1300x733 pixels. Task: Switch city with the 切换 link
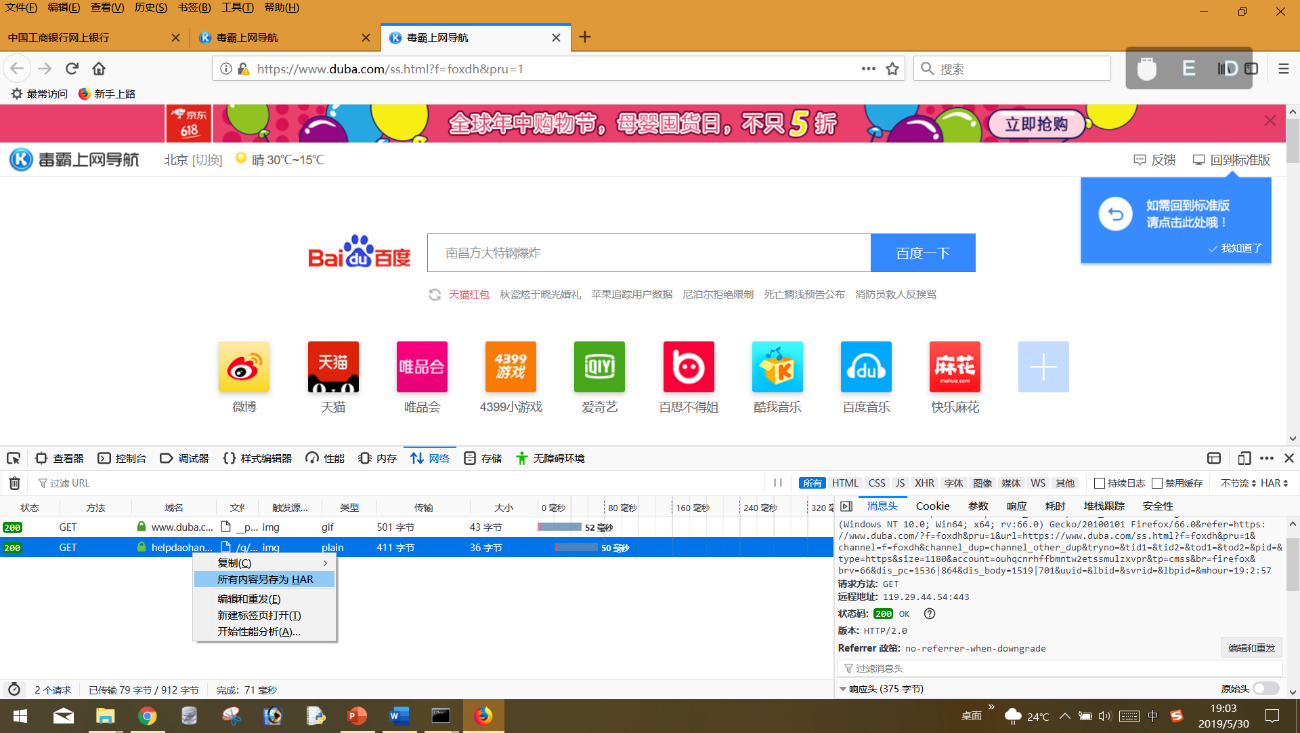[x=207, y=160]
